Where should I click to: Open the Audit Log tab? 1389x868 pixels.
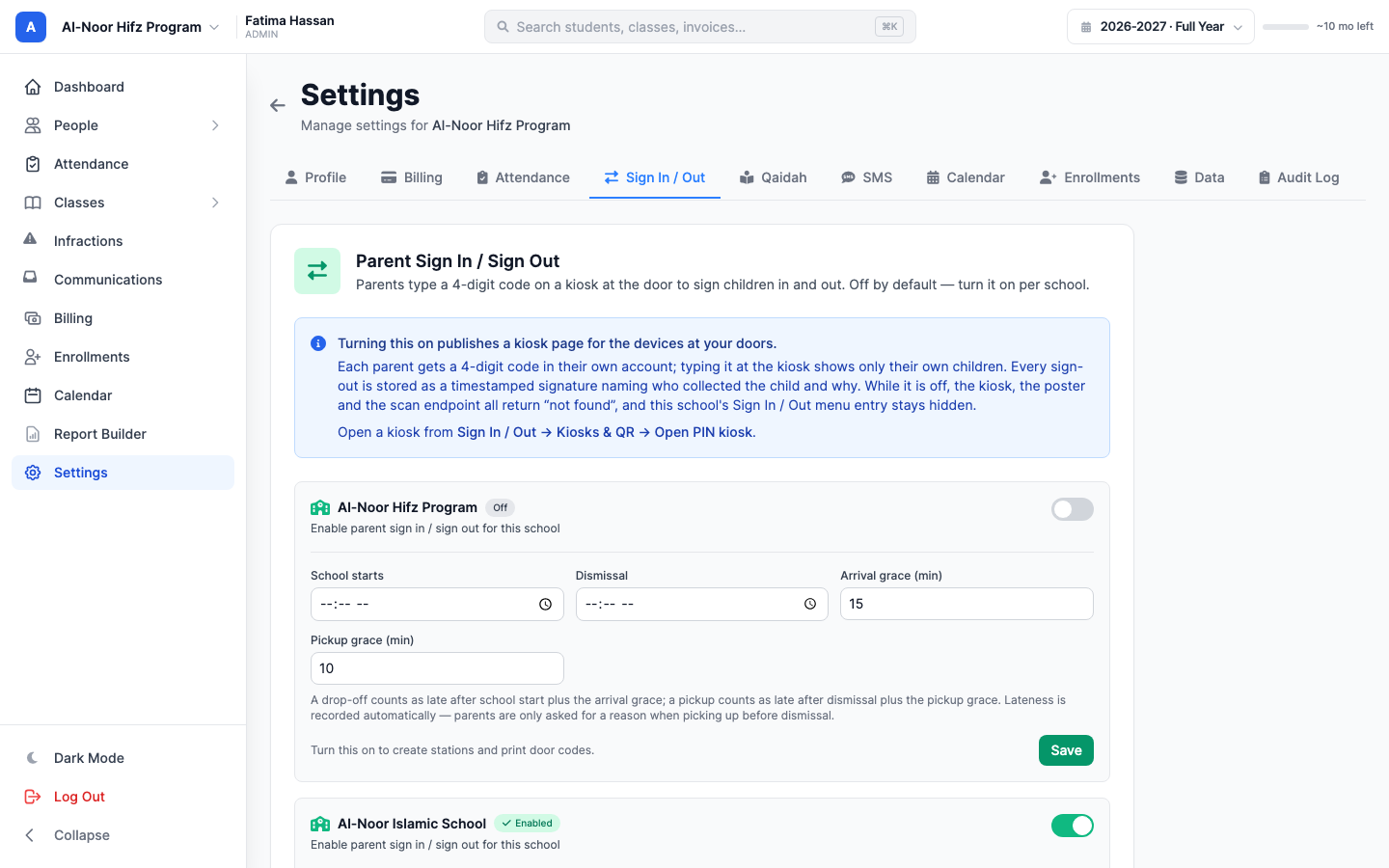pos(1298,177)
